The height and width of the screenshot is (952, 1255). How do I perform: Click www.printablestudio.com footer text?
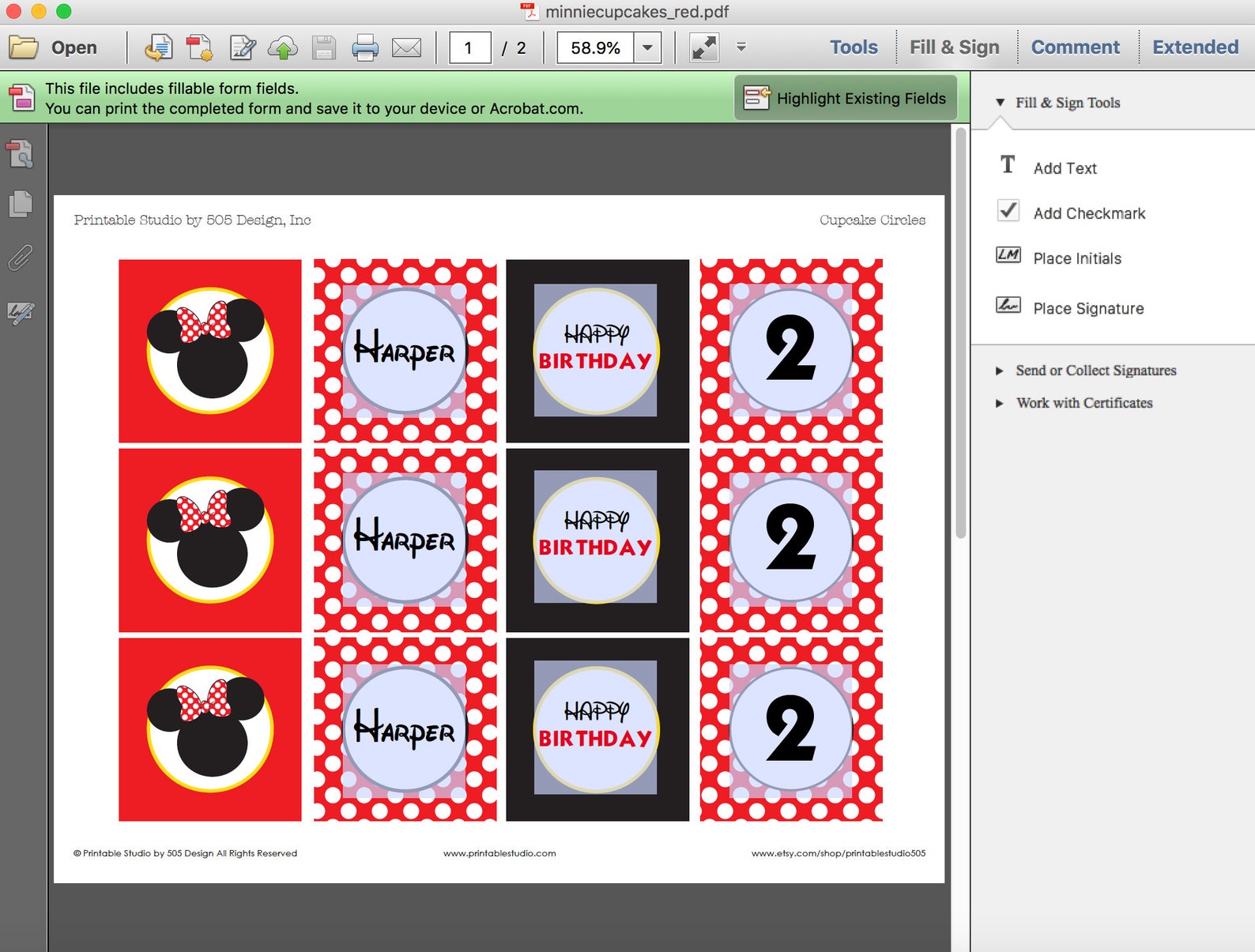coord(499,853)
